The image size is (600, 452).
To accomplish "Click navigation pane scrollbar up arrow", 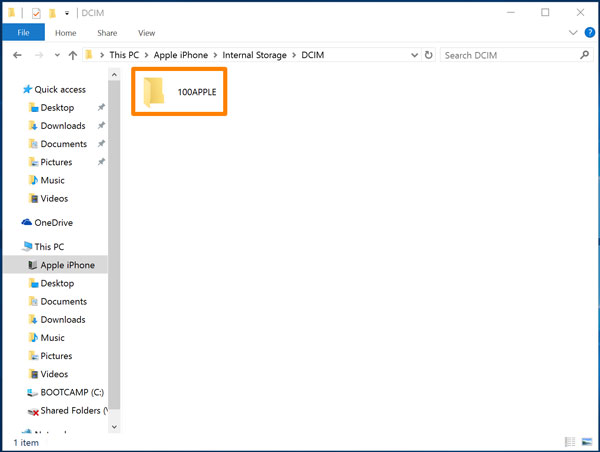I will pos(114,75).
